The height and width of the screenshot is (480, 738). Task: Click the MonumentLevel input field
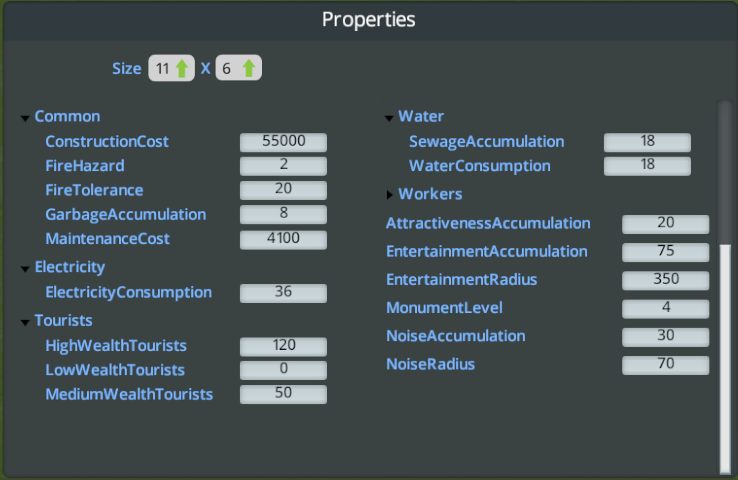point(665,308)
